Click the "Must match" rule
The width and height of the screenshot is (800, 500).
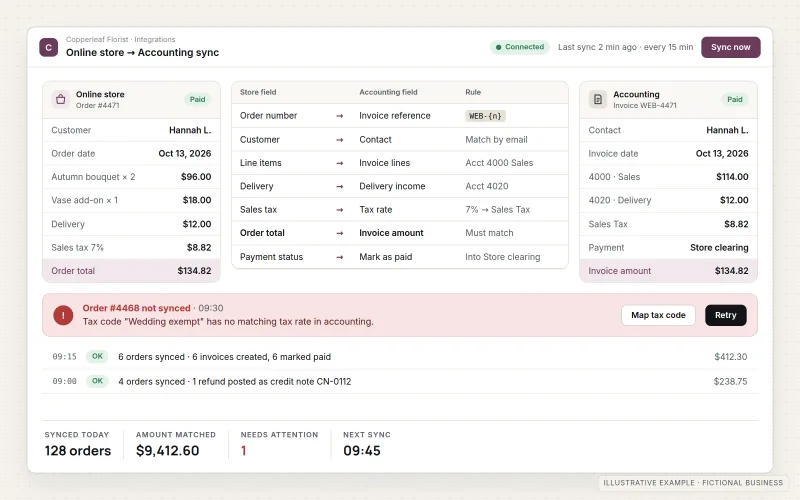point(489,233)
